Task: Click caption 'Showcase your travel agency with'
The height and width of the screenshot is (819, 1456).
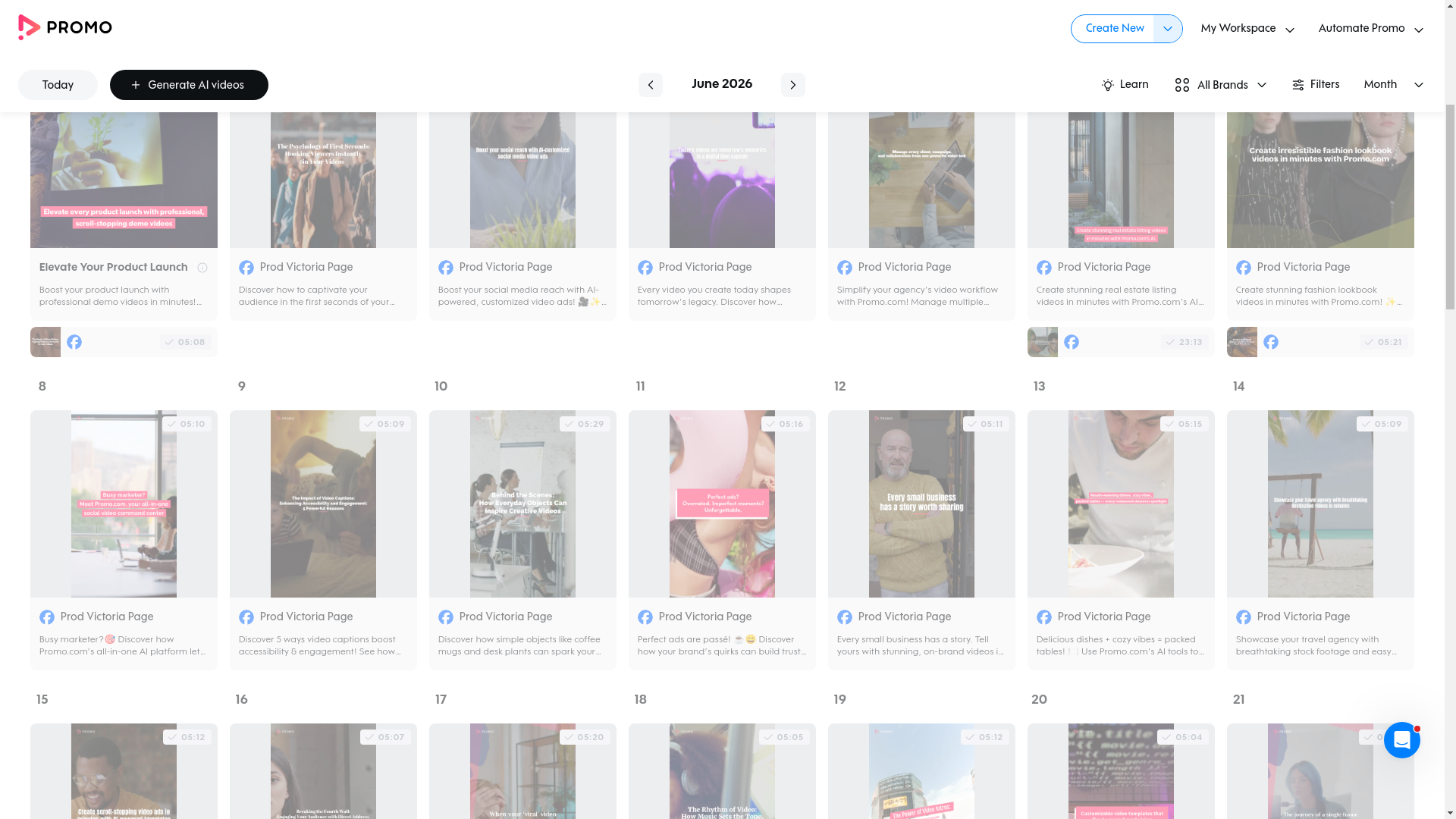Action: [1316, 646]
